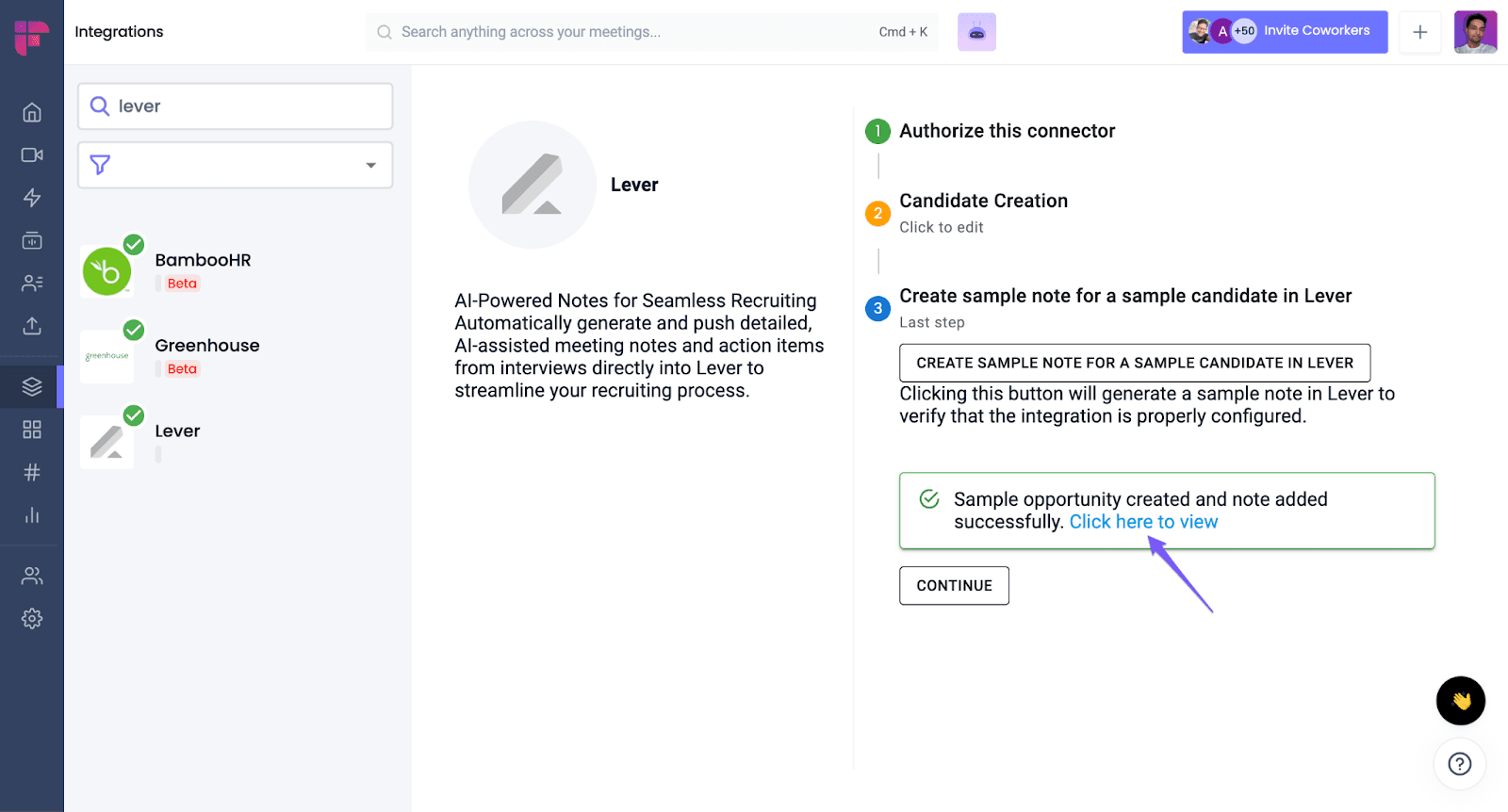Click the Lever logo in integrations list
The width and height of the screenshot is (1508, 812).
click(107, 442)
